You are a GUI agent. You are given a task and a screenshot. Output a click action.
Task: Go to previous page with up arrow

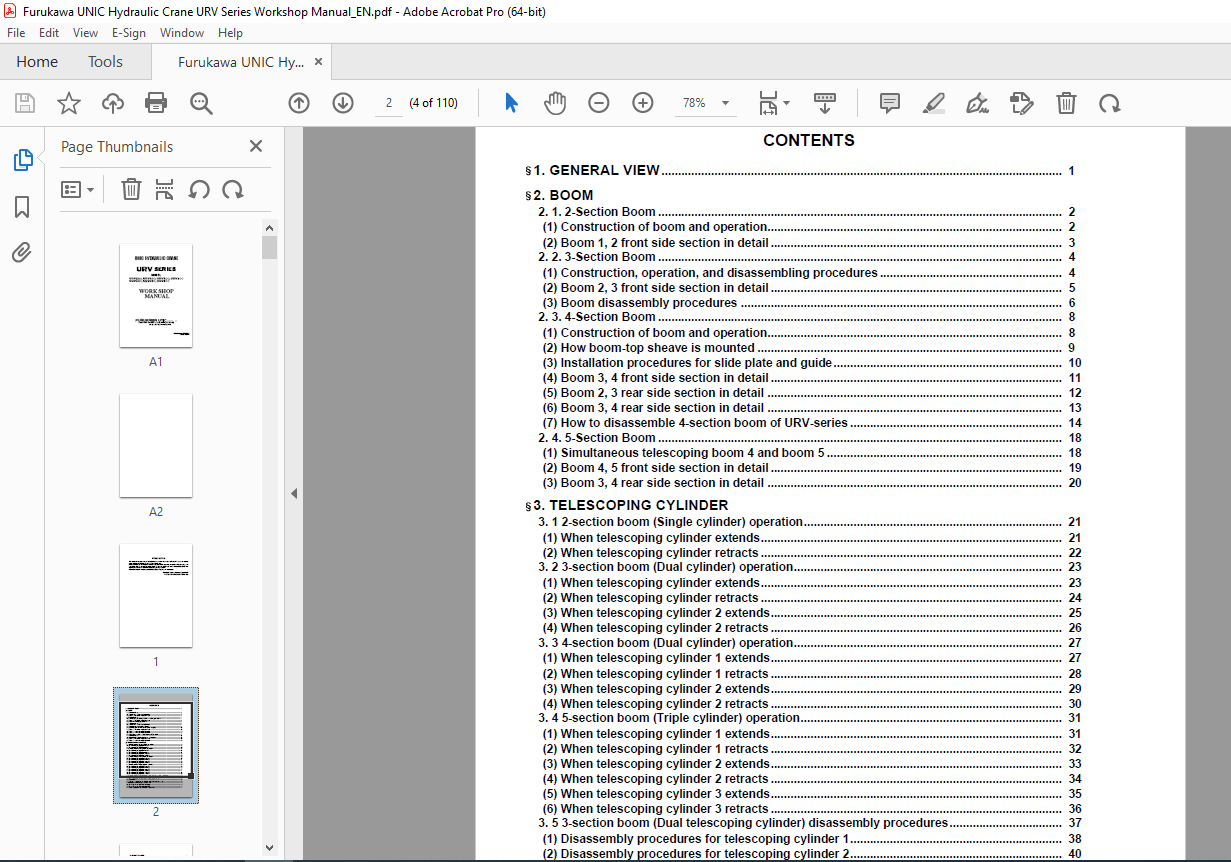point(299,103)
